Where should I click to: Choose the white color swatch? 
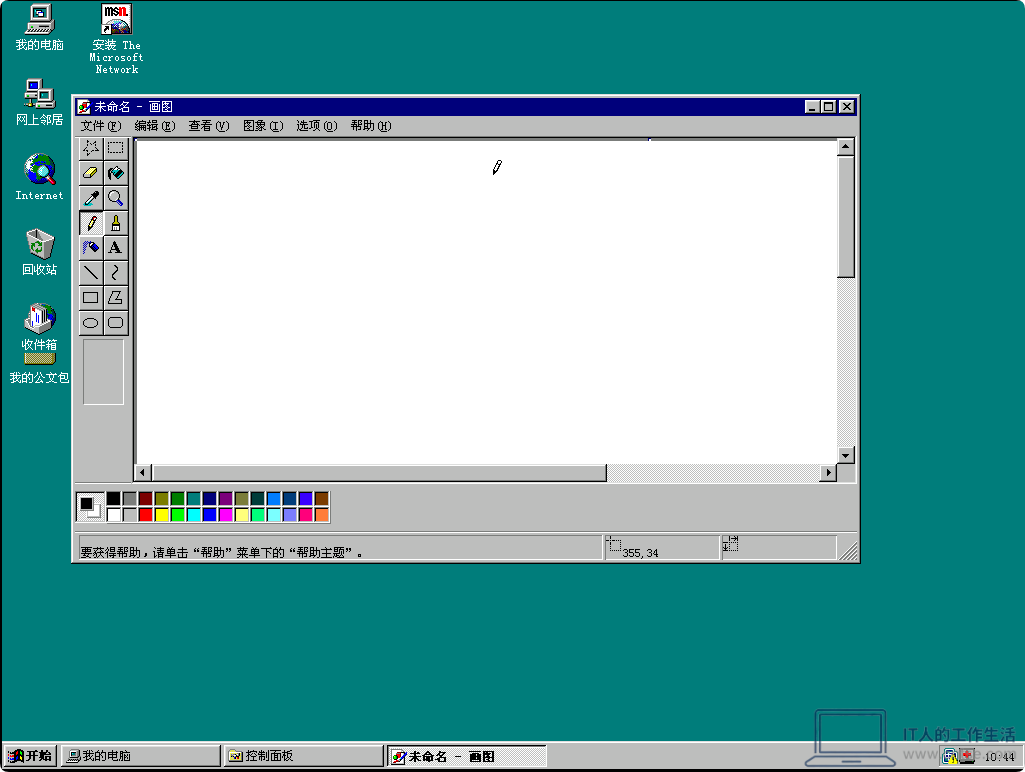coord(114,514)
